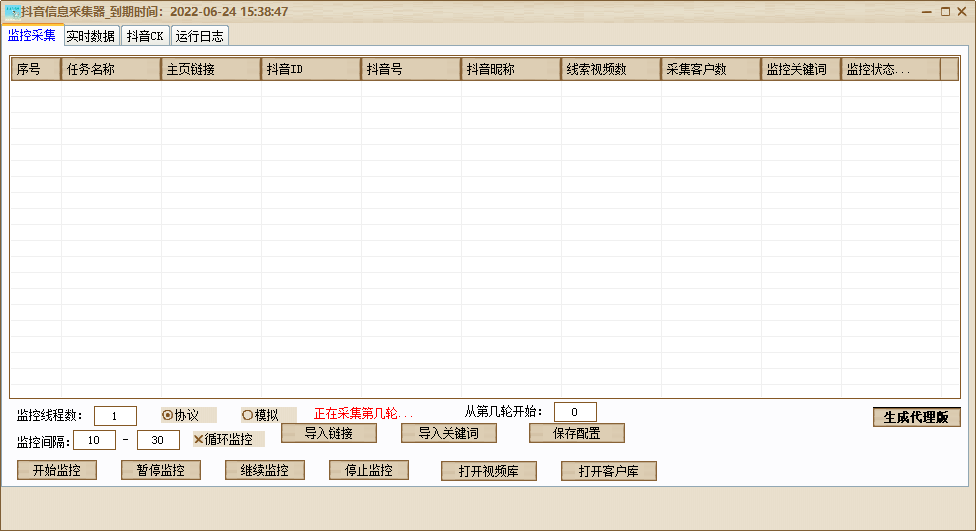The height and width of the screenshot is (531, 976).
Task: Sort by 序号 column header
Action: [x=36, y=69]
